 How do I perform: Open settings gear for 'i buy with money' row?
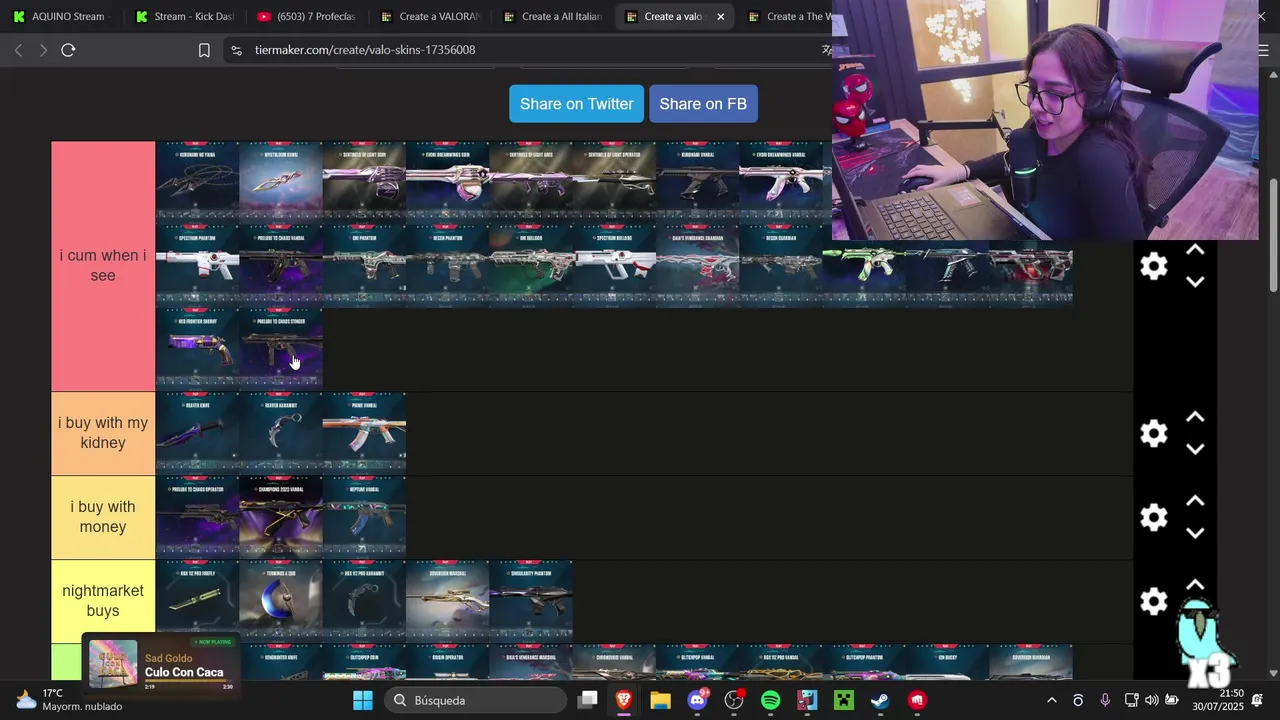tap(1154, 517)
